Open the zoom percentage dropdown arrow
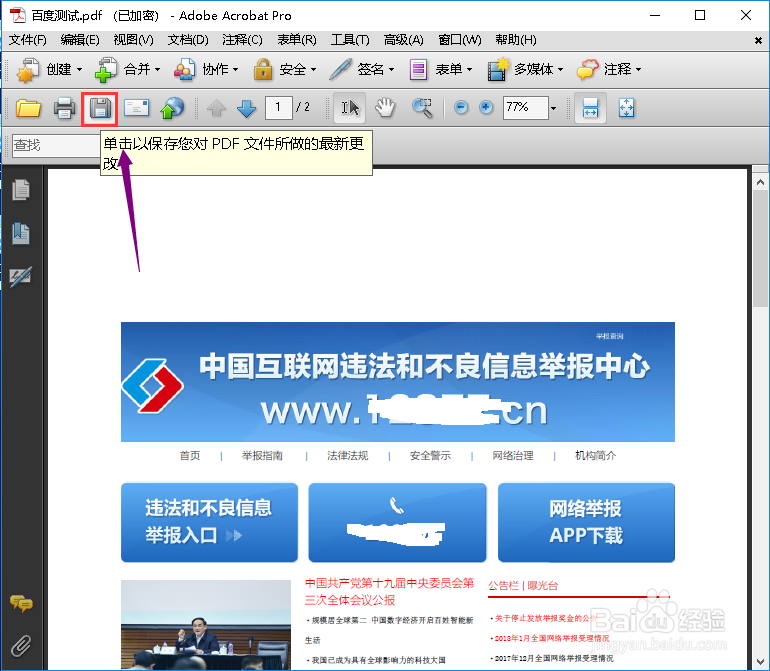The image size is (770, 671). (554, 108)
